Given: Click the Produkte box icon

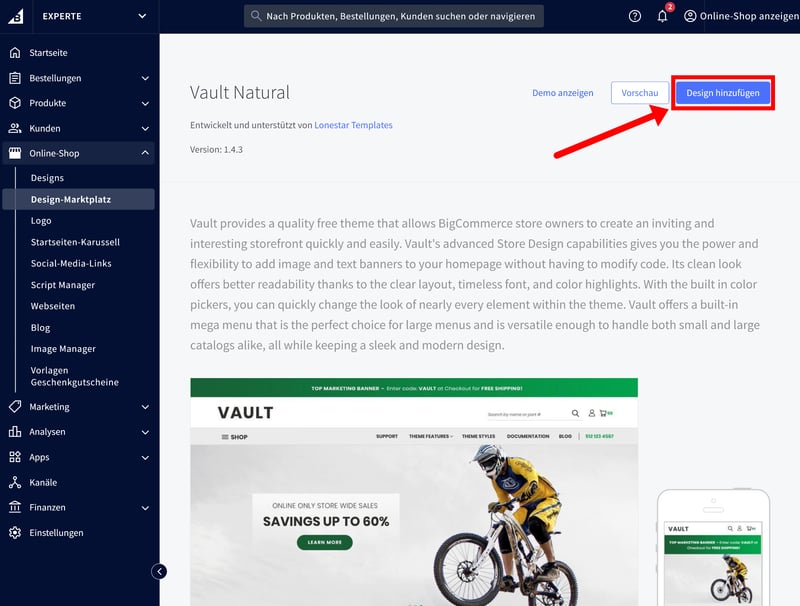Looking at the screenshot, I should [x=15, y=103].
